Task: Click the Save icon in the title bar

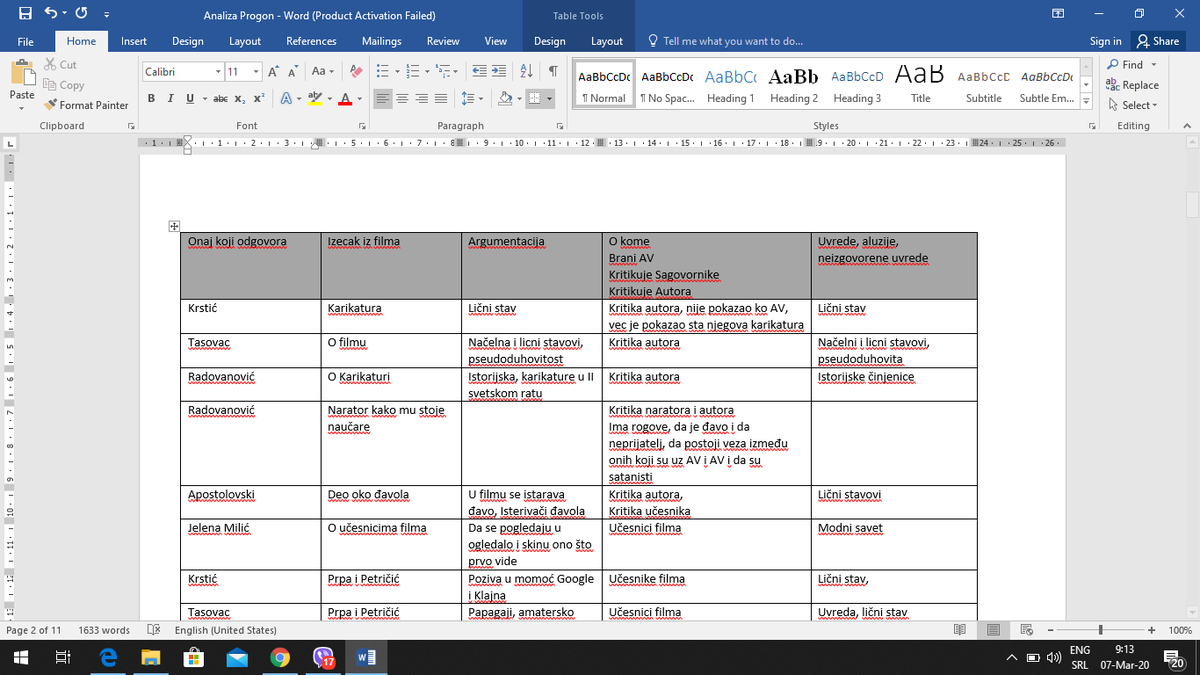Action: (x=26, y=15)
